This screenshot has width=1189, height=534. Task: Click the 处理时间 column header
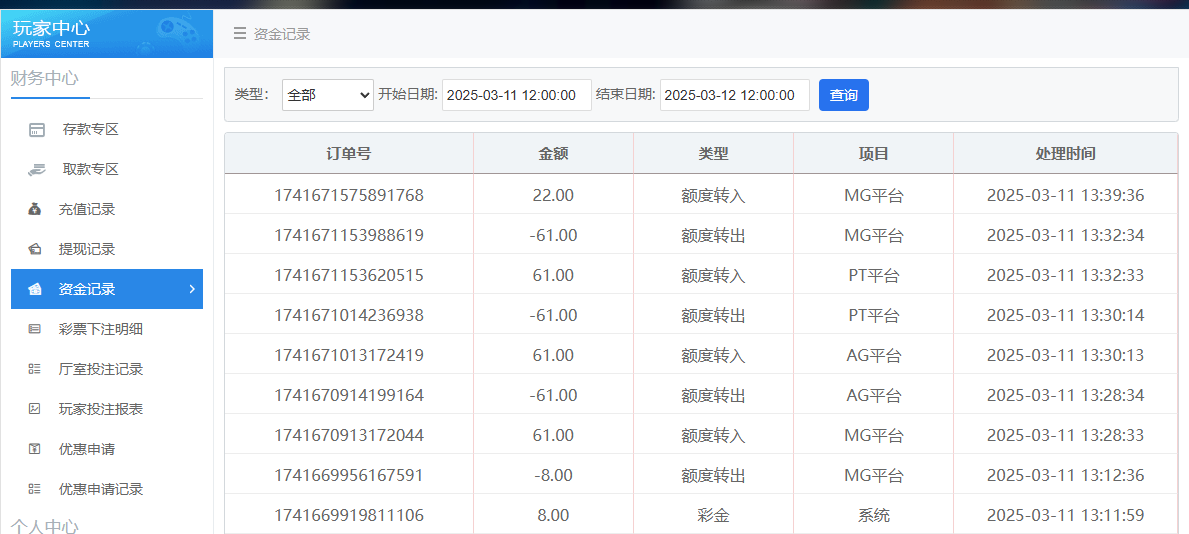pos(1065,154)
